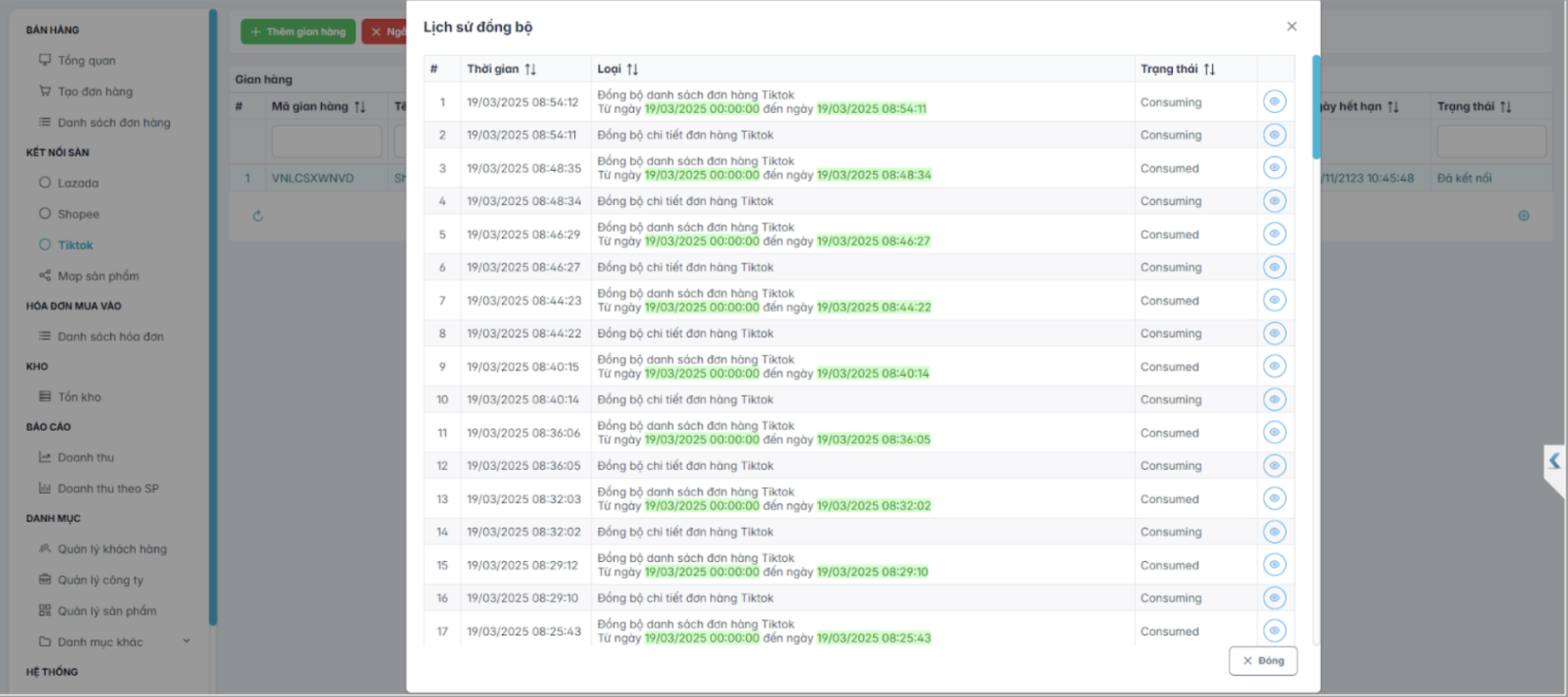Click the Thêm gian hàng button
Screen dimensions: 1568x697
(298, 31)
